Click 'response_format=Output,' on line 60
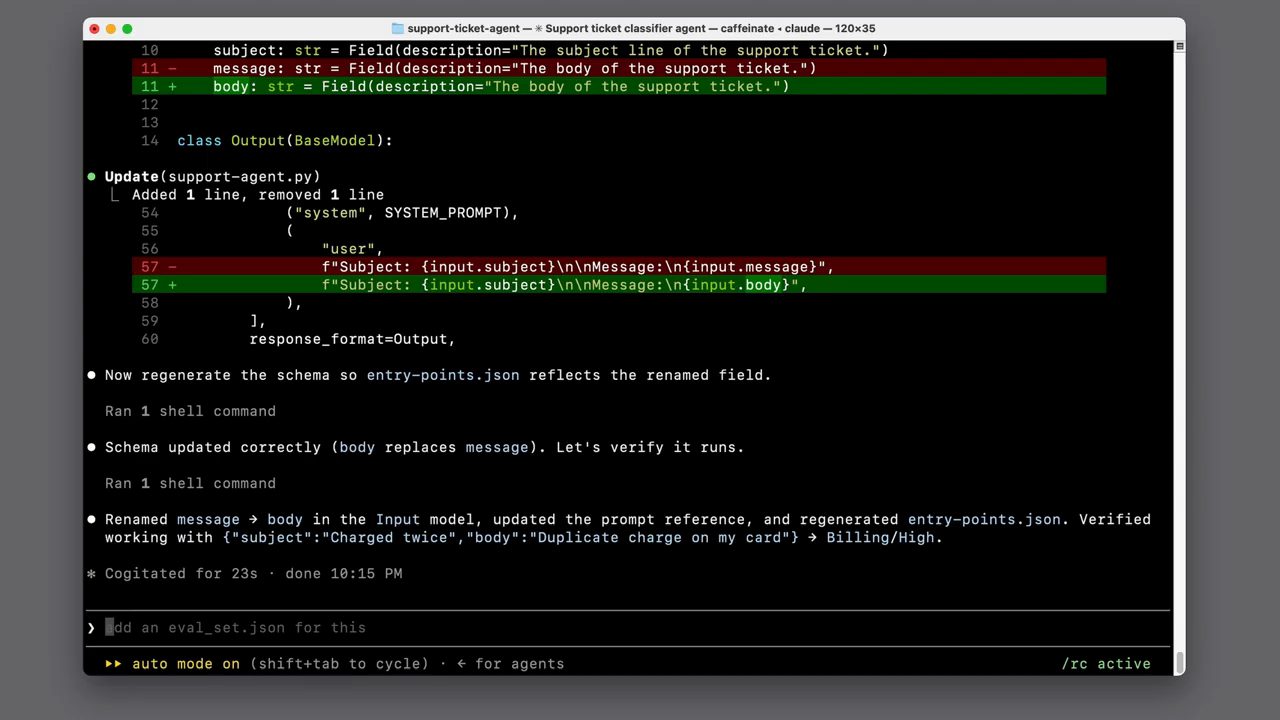Image resolution: width=1280 pixels, height=720 pixels. 353,339
